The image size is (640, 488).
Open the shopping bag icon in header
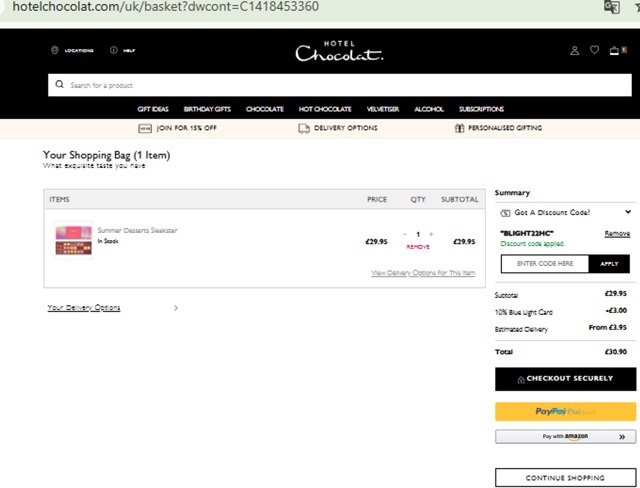pyautogui.click(x=614, y=51)
